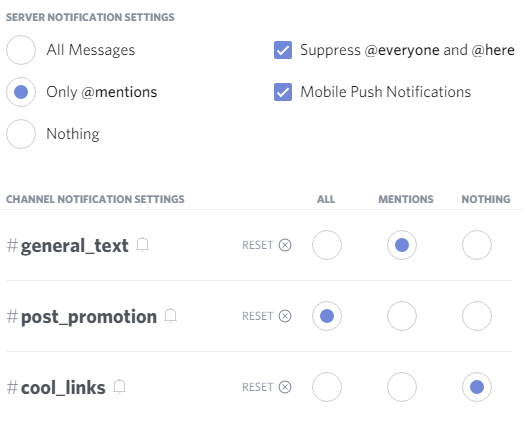Viewport: 523px width, 422px height.
Task: Set cool_links to Mentions only
Action: pyautogui.click(x=402, y=387)
